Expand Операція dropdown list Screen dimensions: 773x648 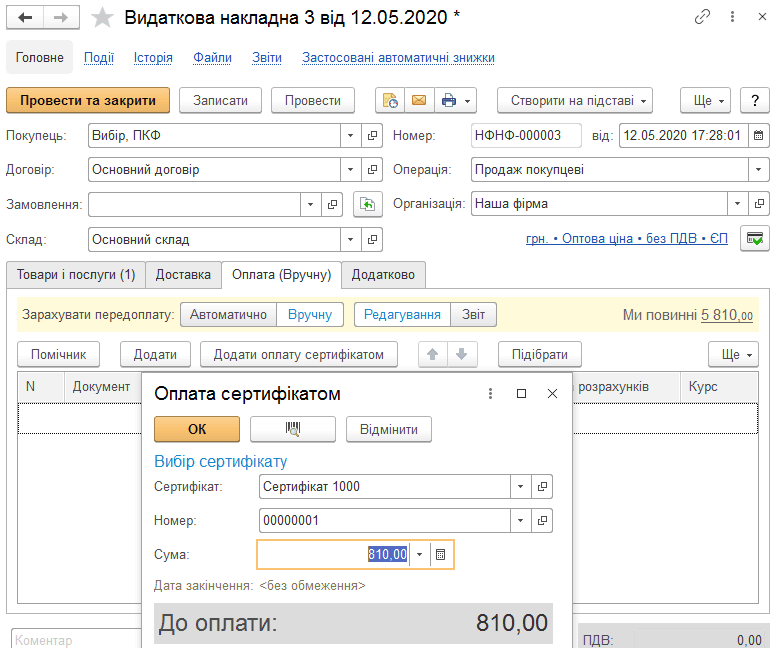(x=759, y=170)
